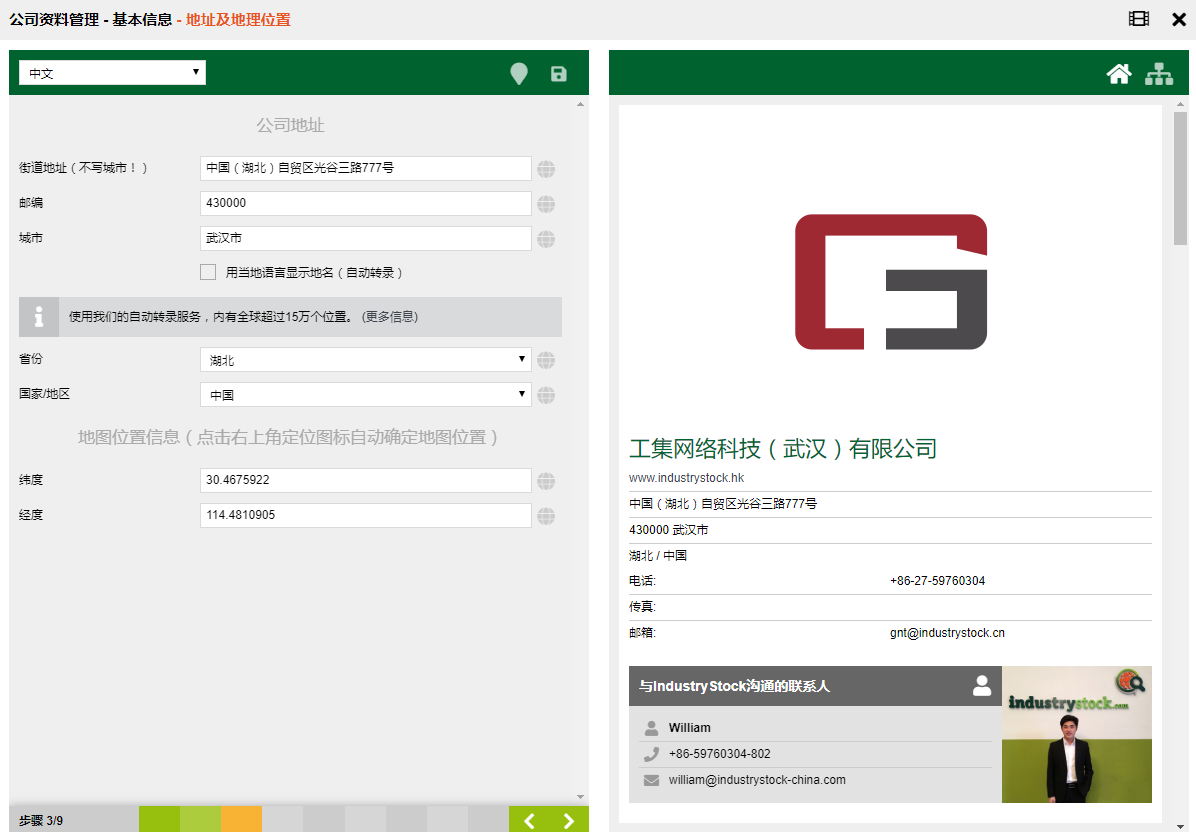Viewport: 1196px width, 832px height.
Task: Go to next step with right arrow
Action: point(569,821)
